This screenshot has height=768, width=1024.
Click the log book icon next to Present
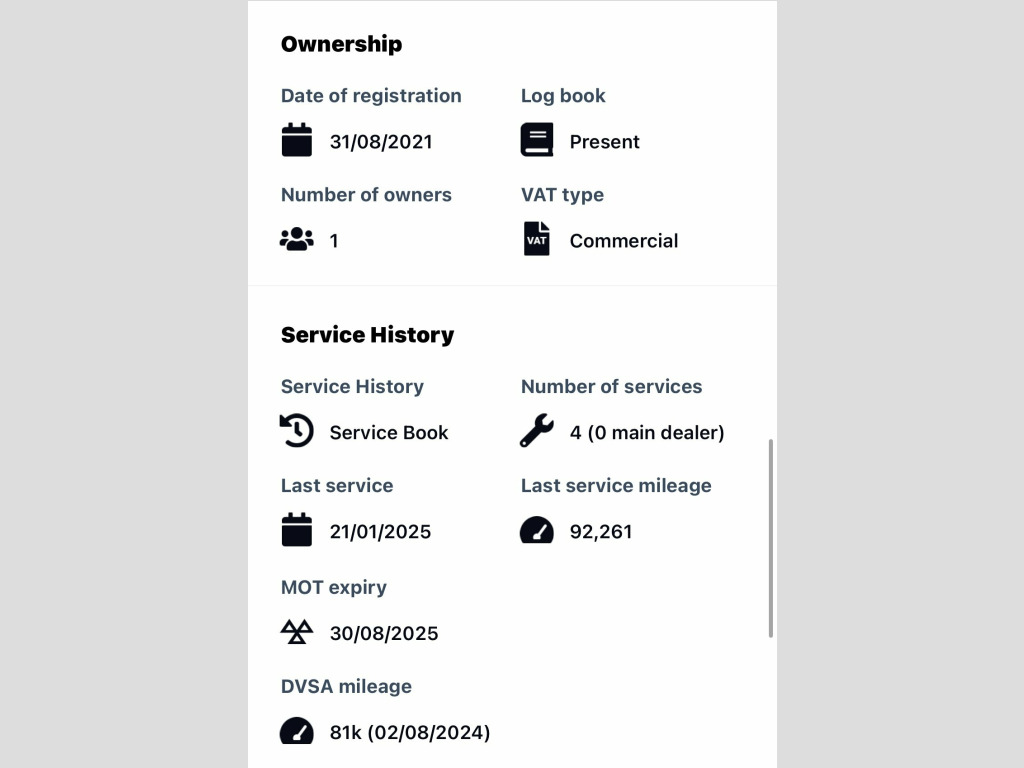point(537,140)
